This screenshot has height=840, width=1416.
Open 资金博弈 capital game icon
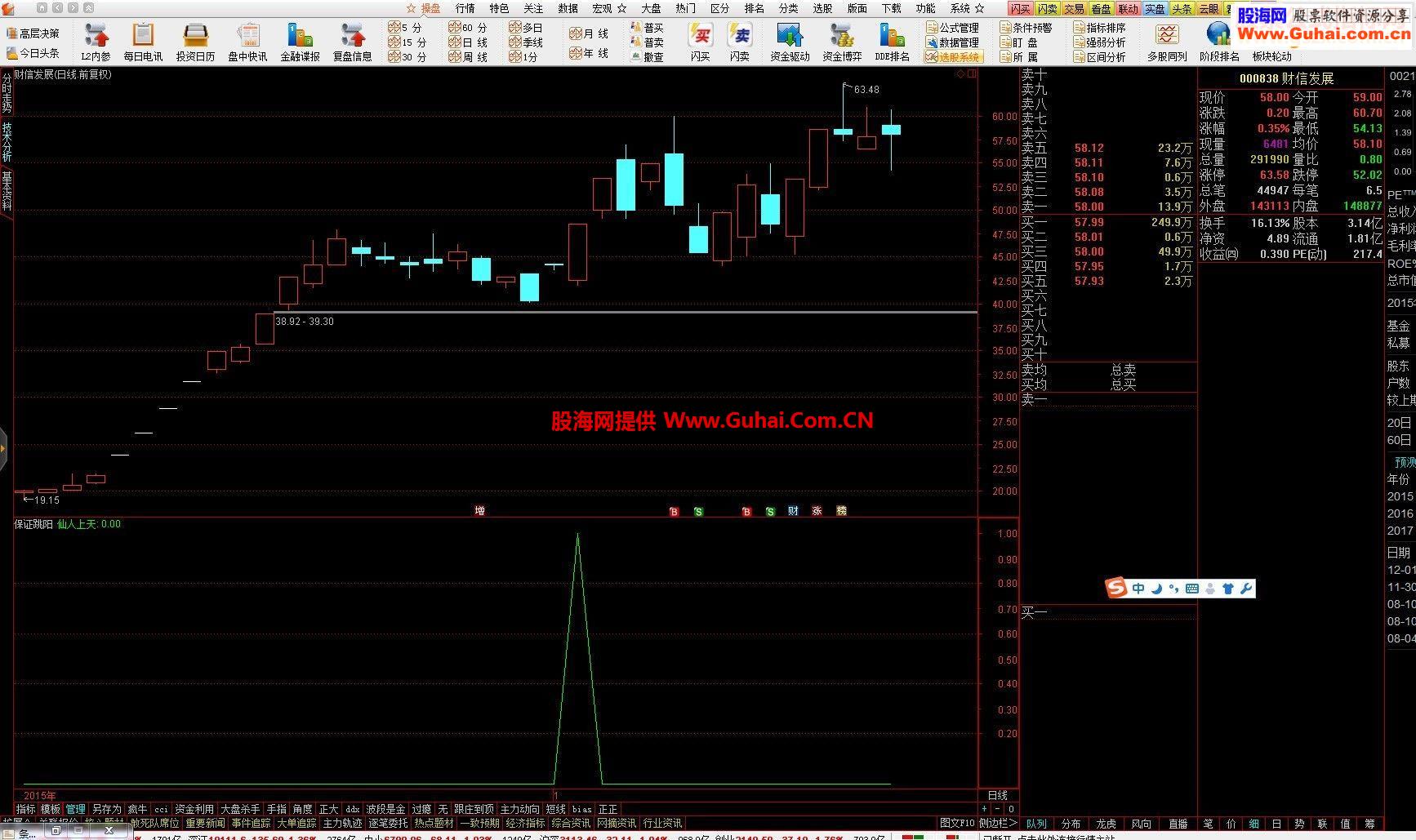pos(842,42)
